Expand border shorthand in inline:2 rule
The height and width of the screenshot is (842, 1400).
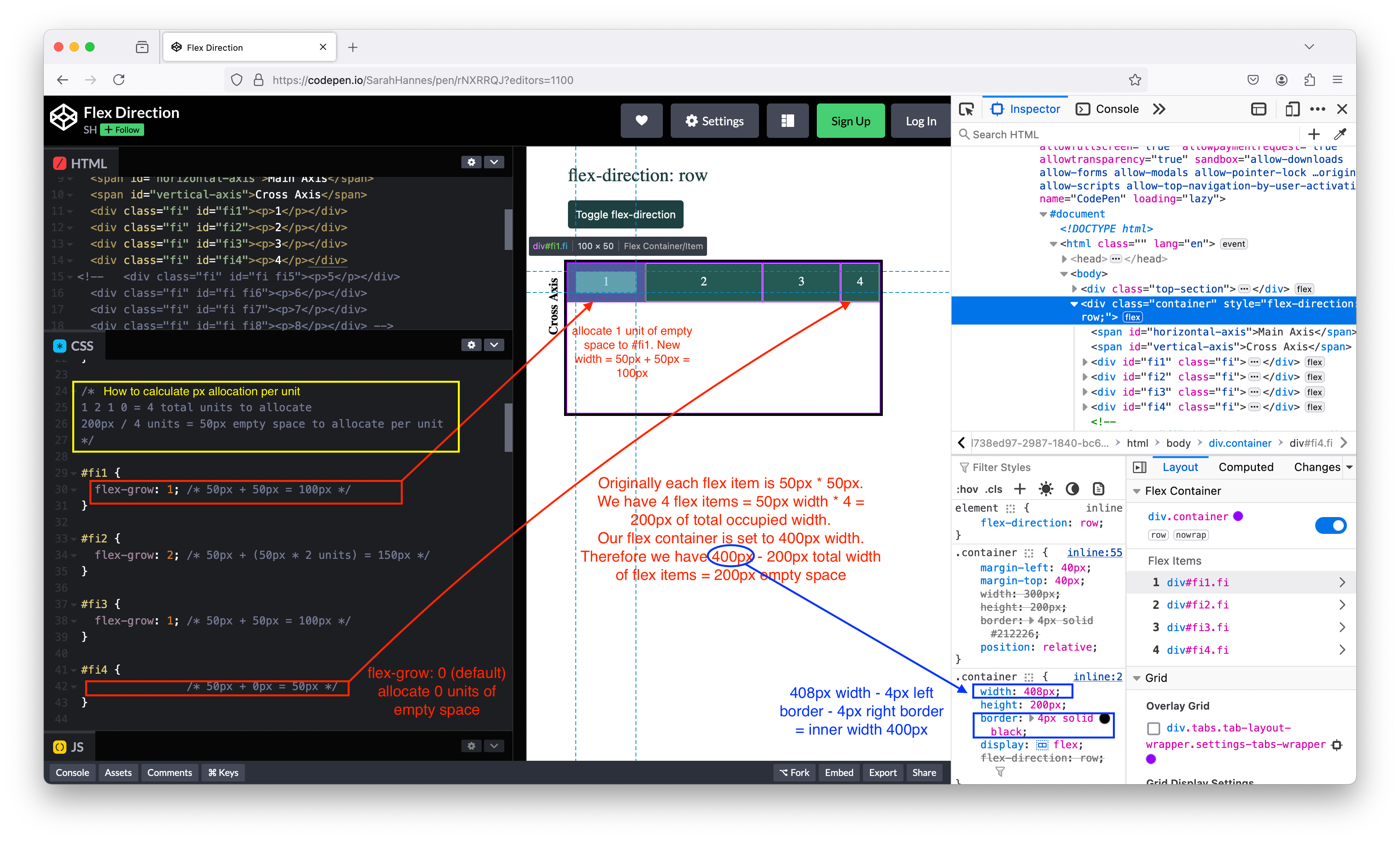(x=1032, y=718)
